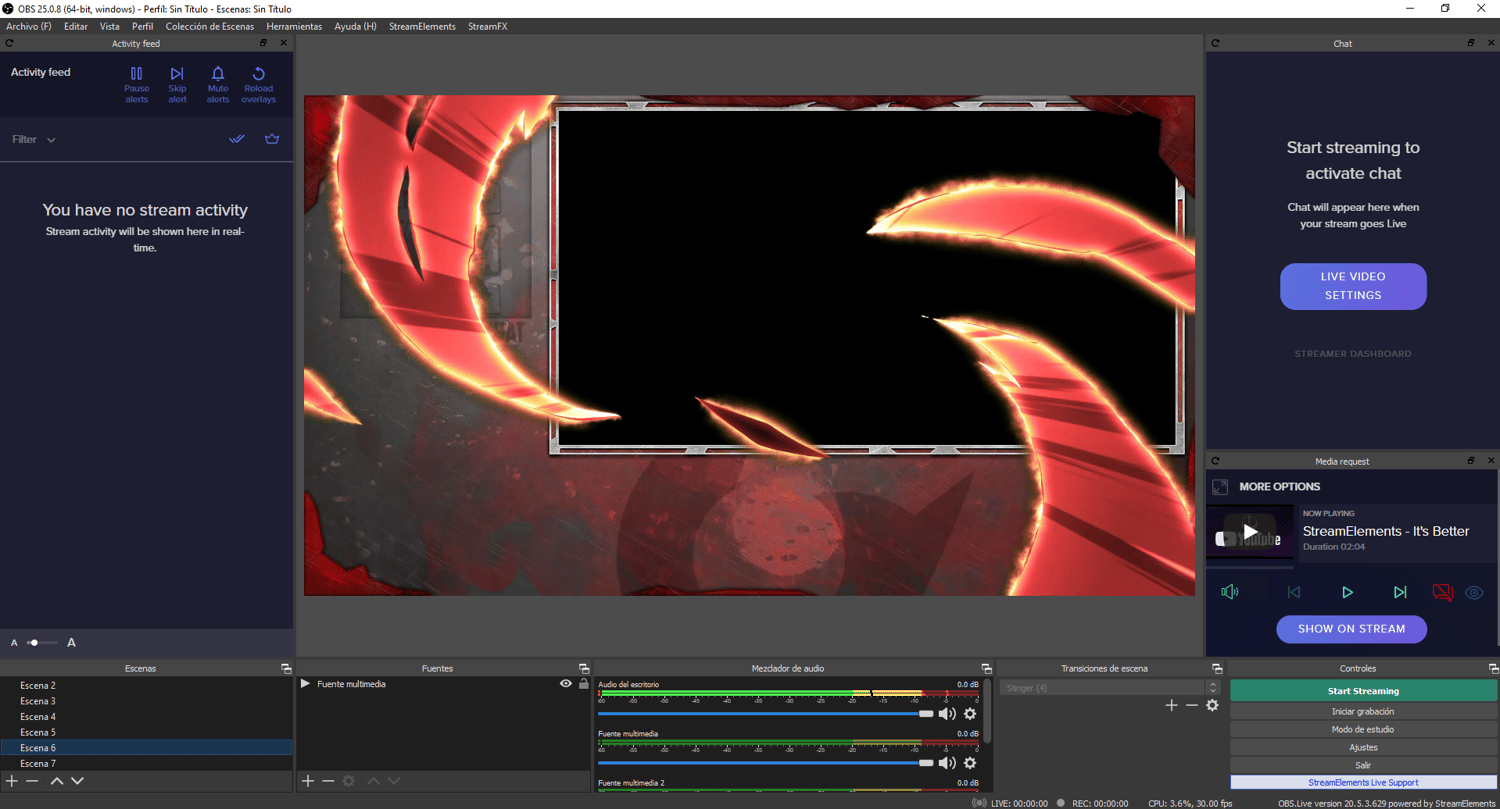Enable Modo de estudio

pyautogui.click(x=1364, y=729)
